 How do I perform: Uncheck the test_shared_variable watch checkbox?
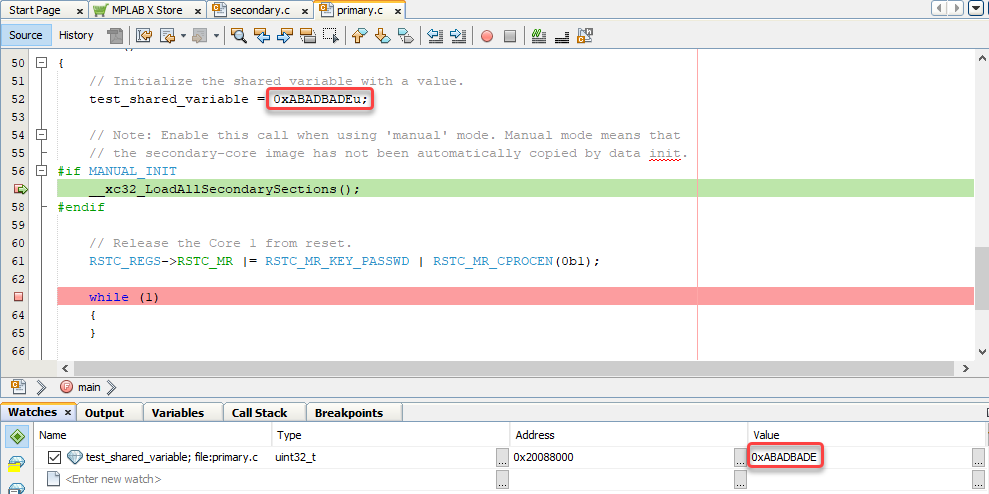55,457
